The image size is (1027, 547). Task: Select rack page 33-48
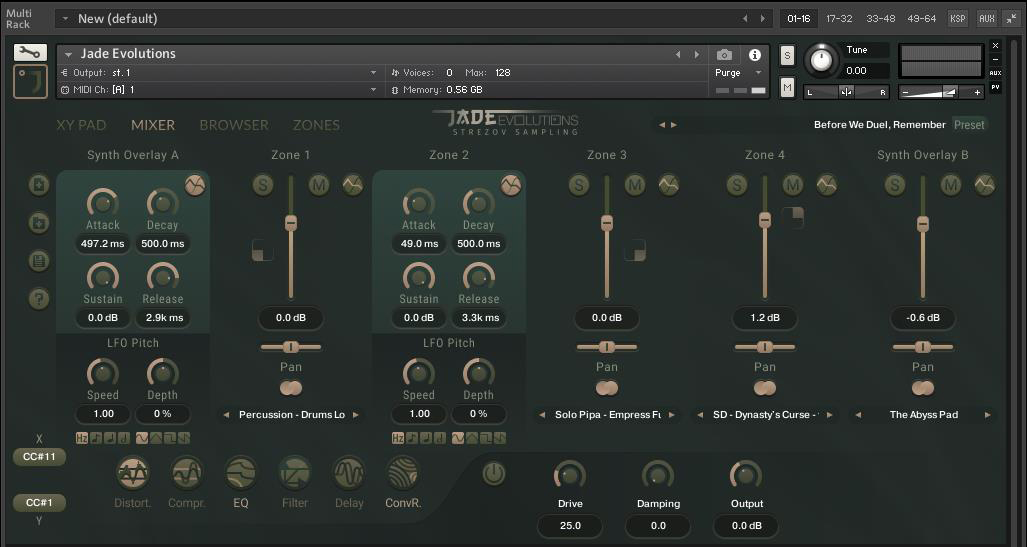(x=880, y=18)
